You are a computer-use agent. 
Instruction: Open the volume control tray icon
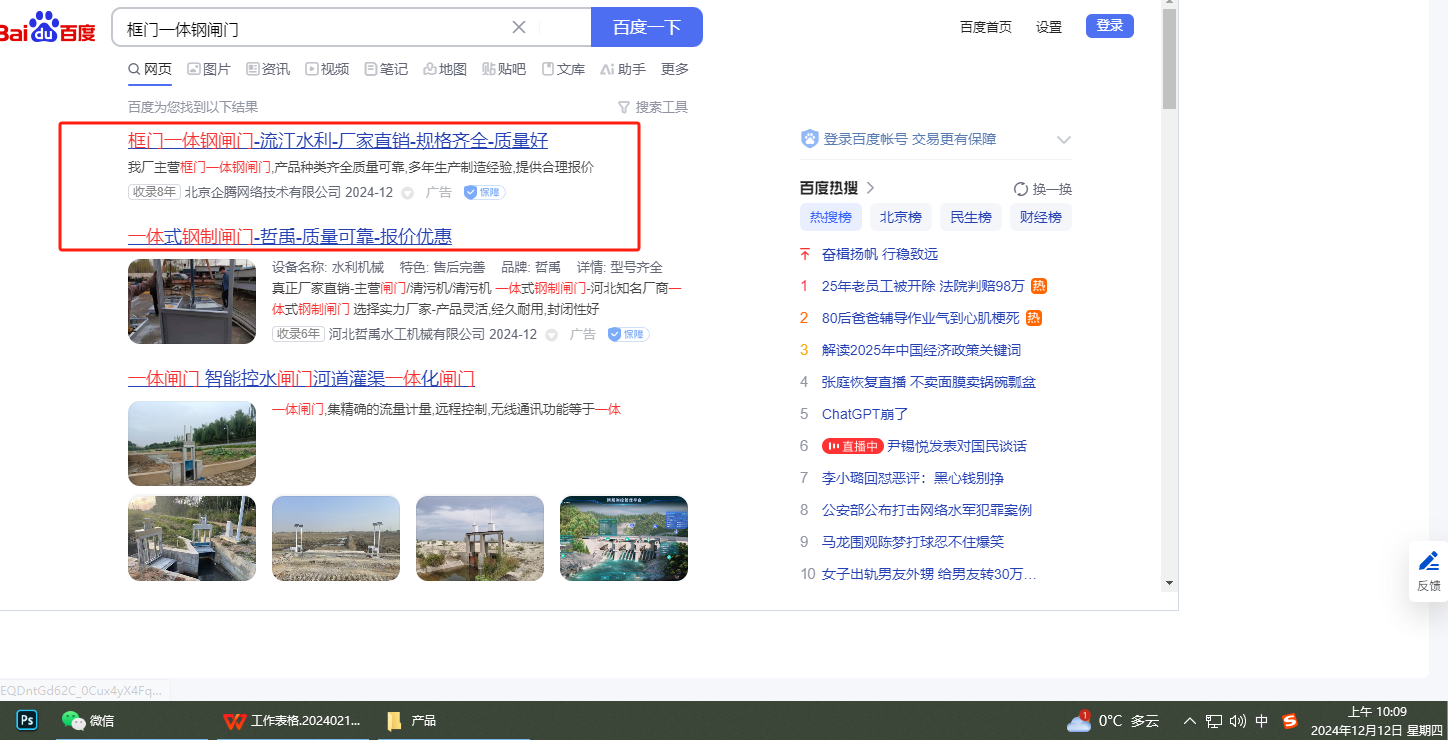(1238, 721)
